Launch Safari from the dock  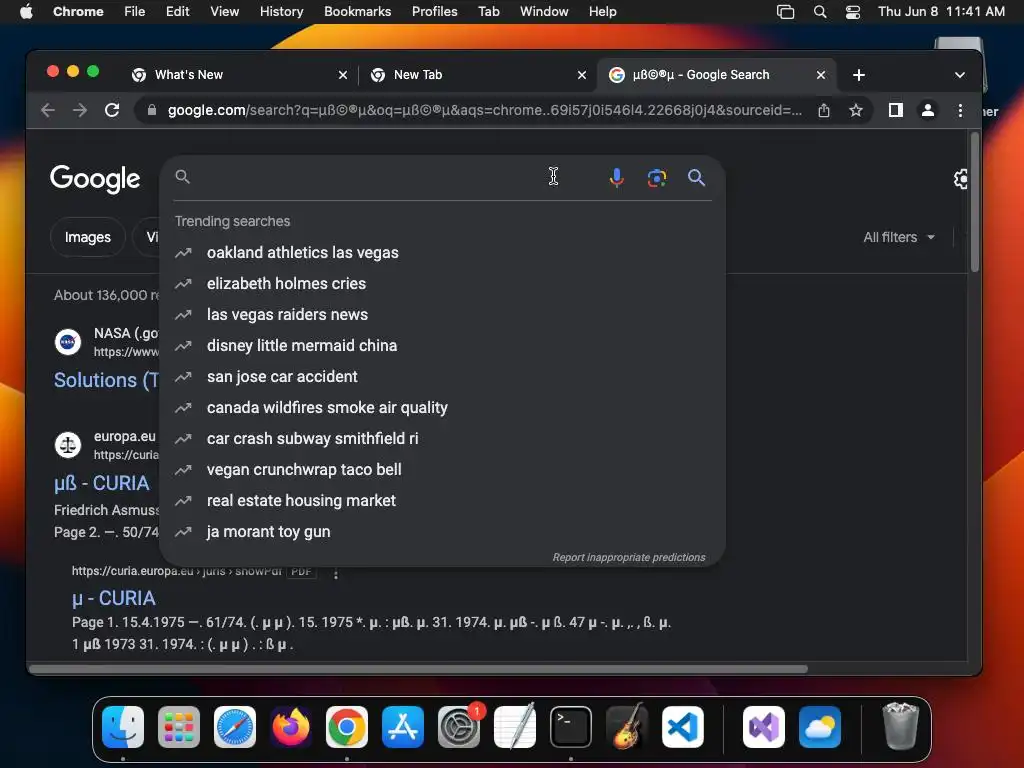click(x=234, y=726)
